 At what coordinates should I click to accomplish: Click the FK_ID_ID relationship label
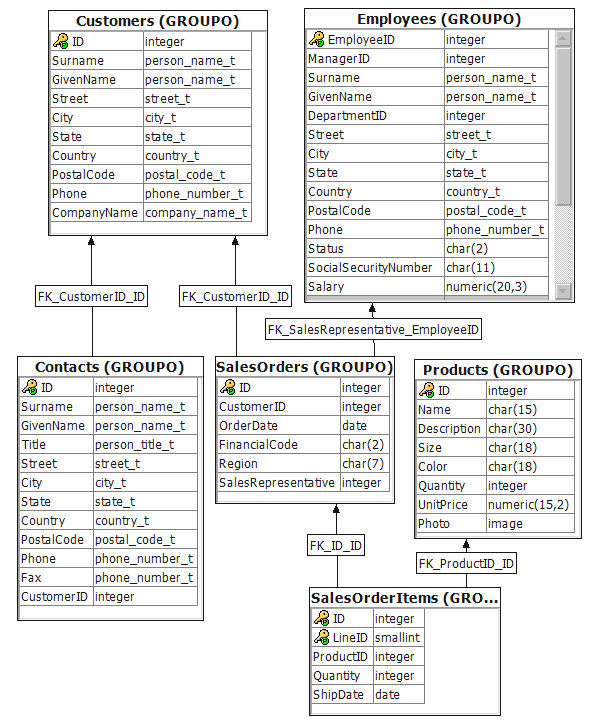pyautogui.click(x=336, y=546)
